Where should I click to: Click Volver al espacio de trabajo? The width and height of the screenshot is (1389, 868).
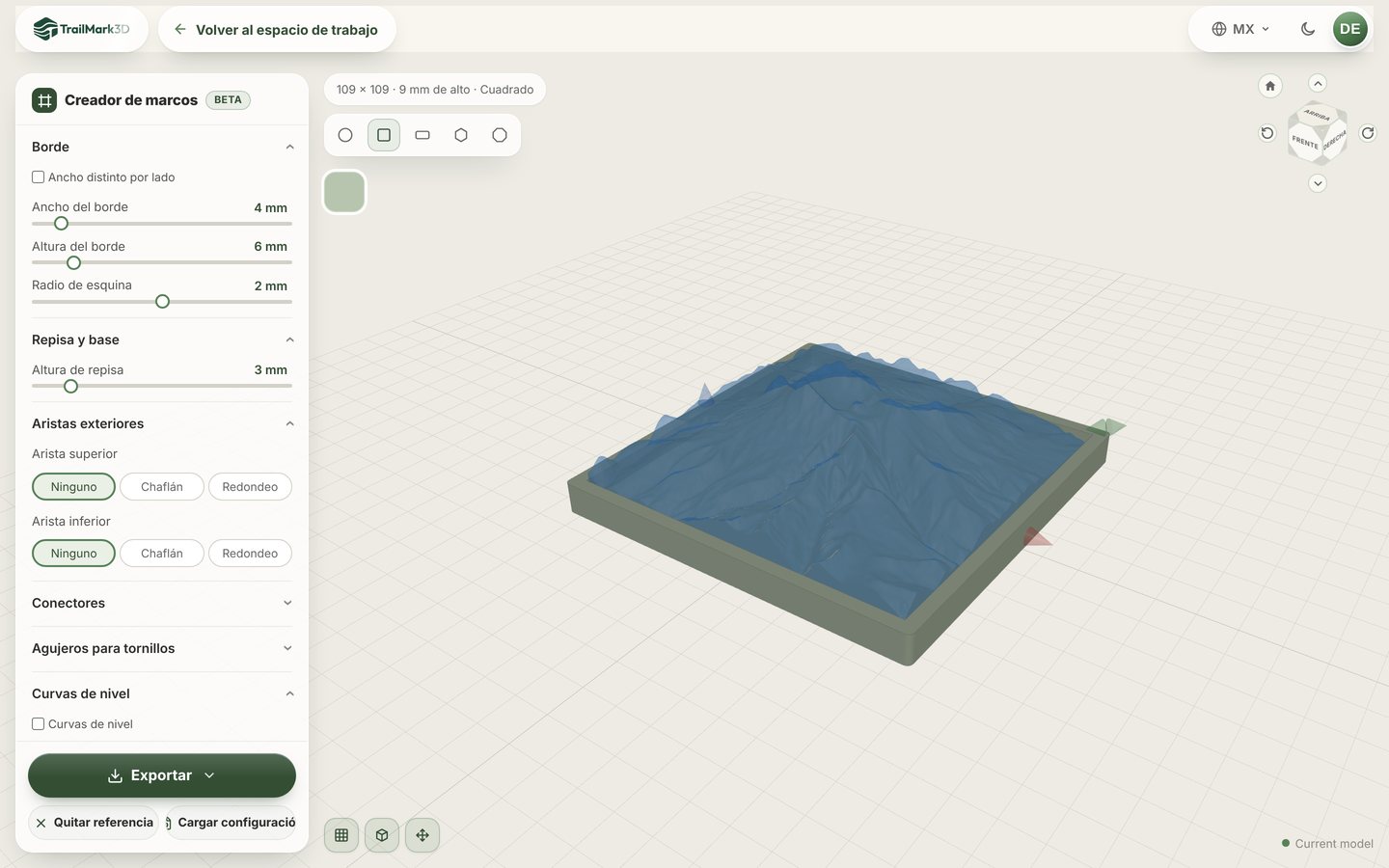click(277, 29)
